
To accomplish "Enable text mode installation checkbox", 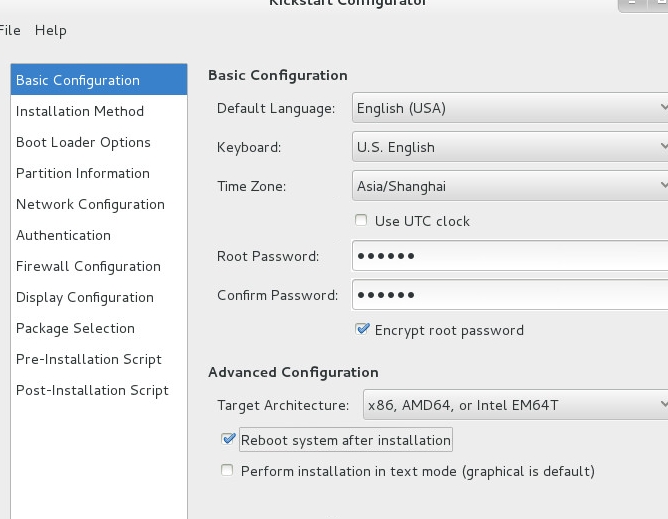I will point(227,470).
